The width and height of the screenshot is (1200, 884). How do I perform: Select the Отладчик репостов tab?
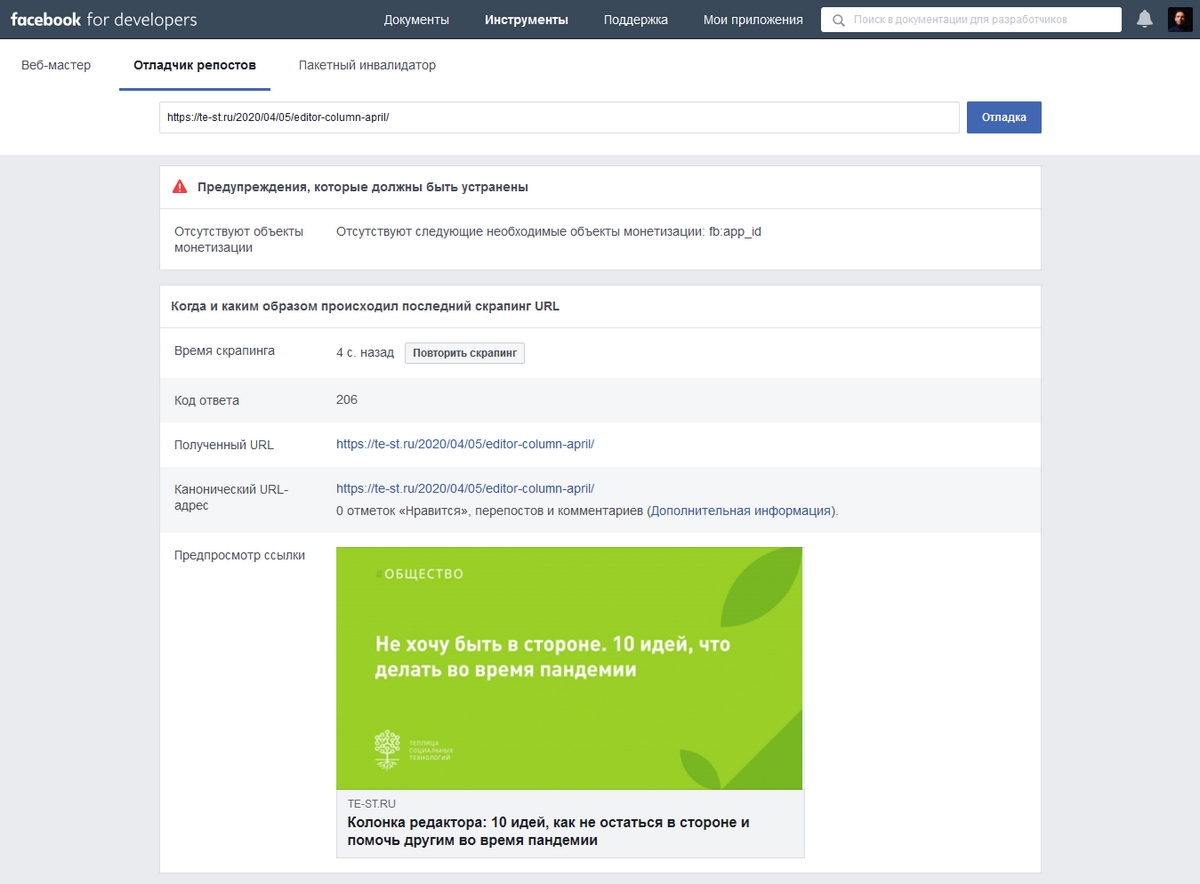pyautogui.click(x=197, y=64)
